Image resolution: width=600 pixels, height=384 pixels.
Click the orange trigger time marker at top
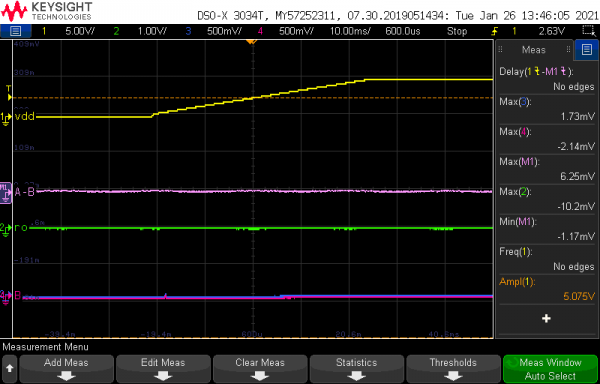tap(251, 41)
